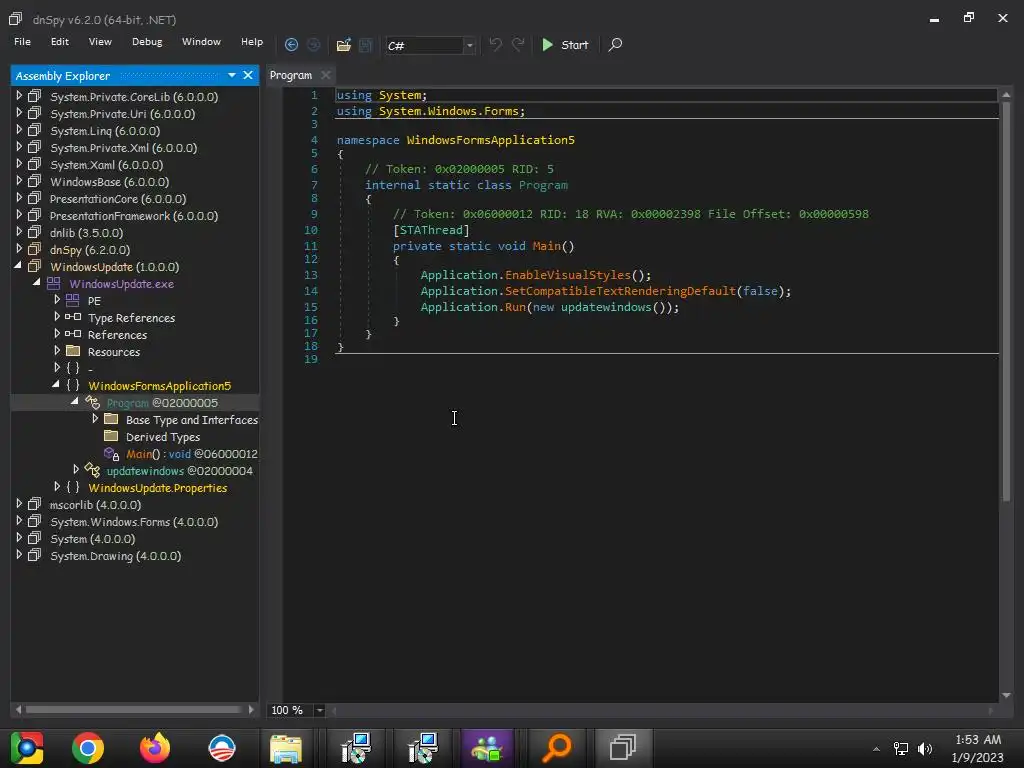Open the View menu
Viewport: 1024px width, 768px height.
[x=100, y=41]
